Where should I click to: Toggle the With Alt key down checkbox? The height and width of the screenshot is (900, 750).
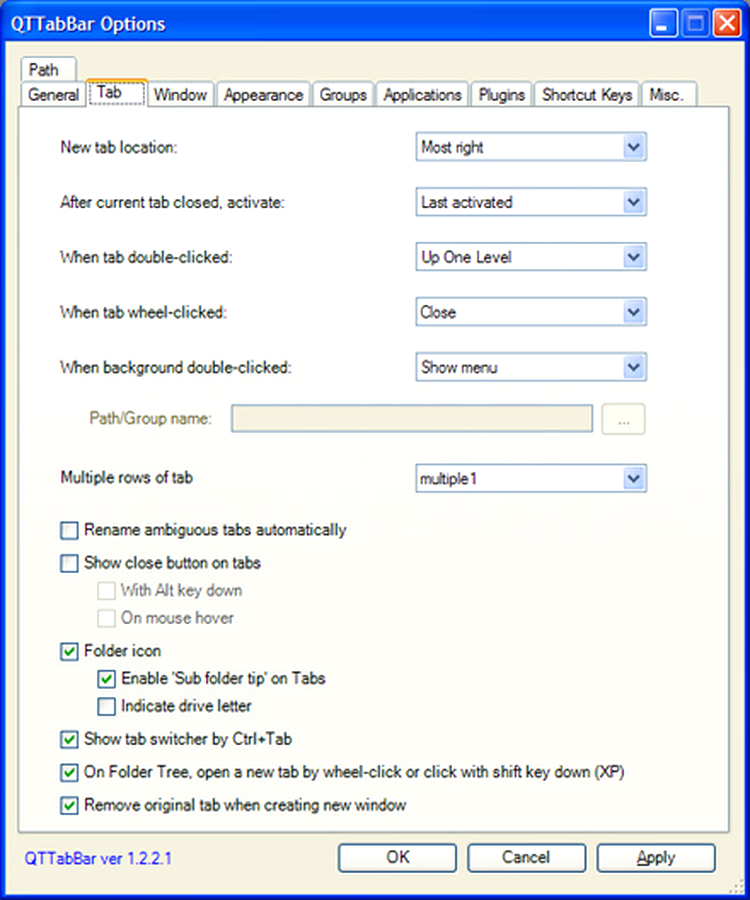coord(106,591)
